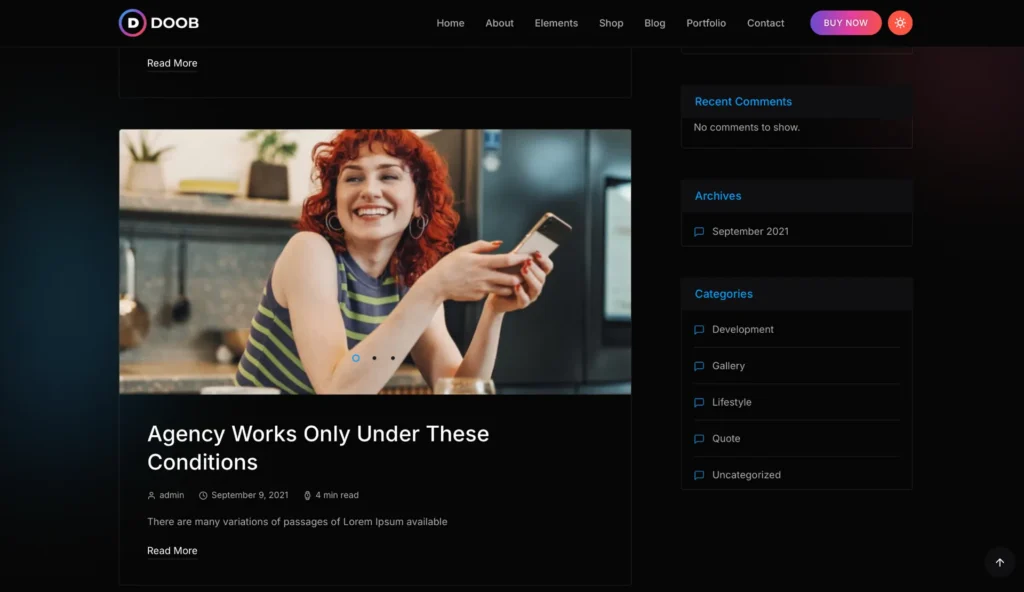This screenshot has width=1024, height=592.
Task: Select the second slider dot on image
Action: pos(374,358)
